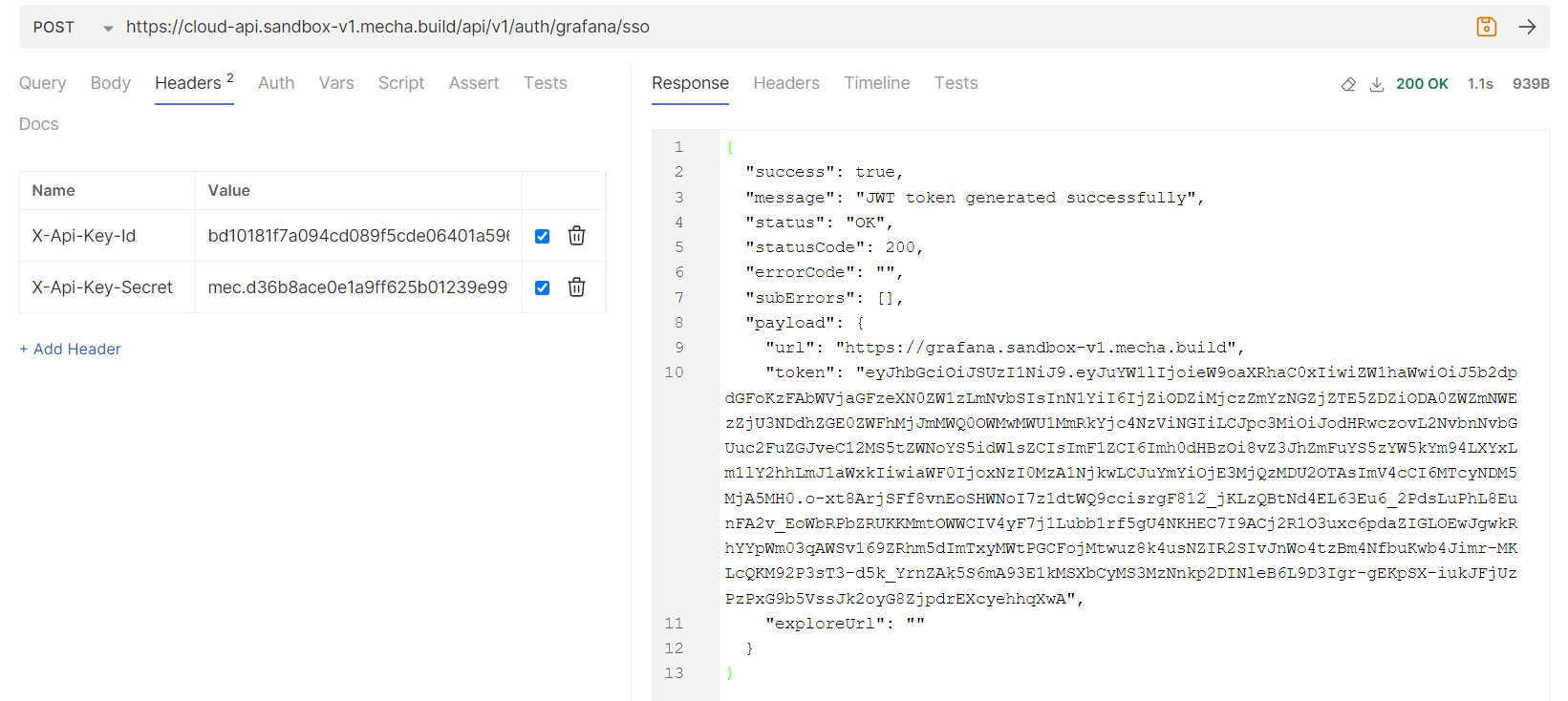Open the response Tests tab
This screenshot has height=701, width=1568.
tap(956, 83)
